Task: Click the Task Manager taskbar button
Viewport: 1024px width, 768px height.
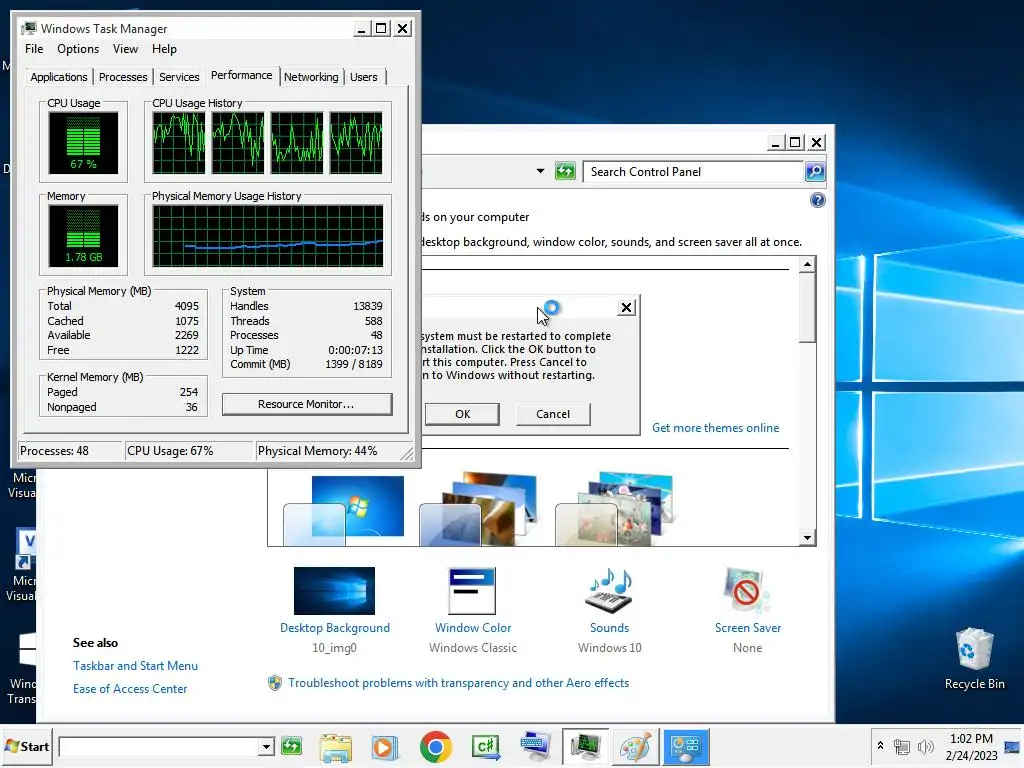Action: pyautogui.click(x=585, y=746)
